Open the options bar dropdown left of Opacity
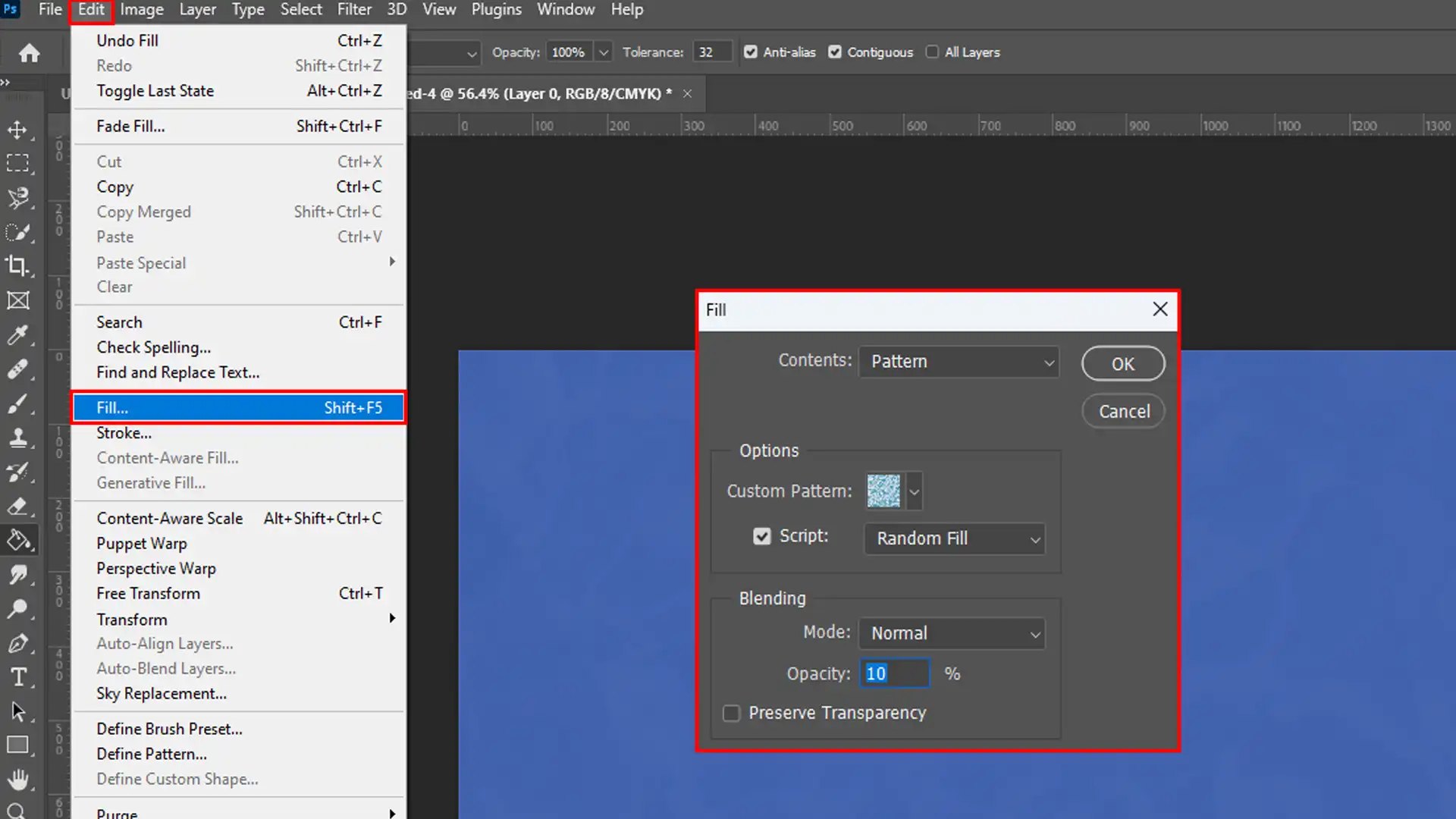 [x=444, y=52]
